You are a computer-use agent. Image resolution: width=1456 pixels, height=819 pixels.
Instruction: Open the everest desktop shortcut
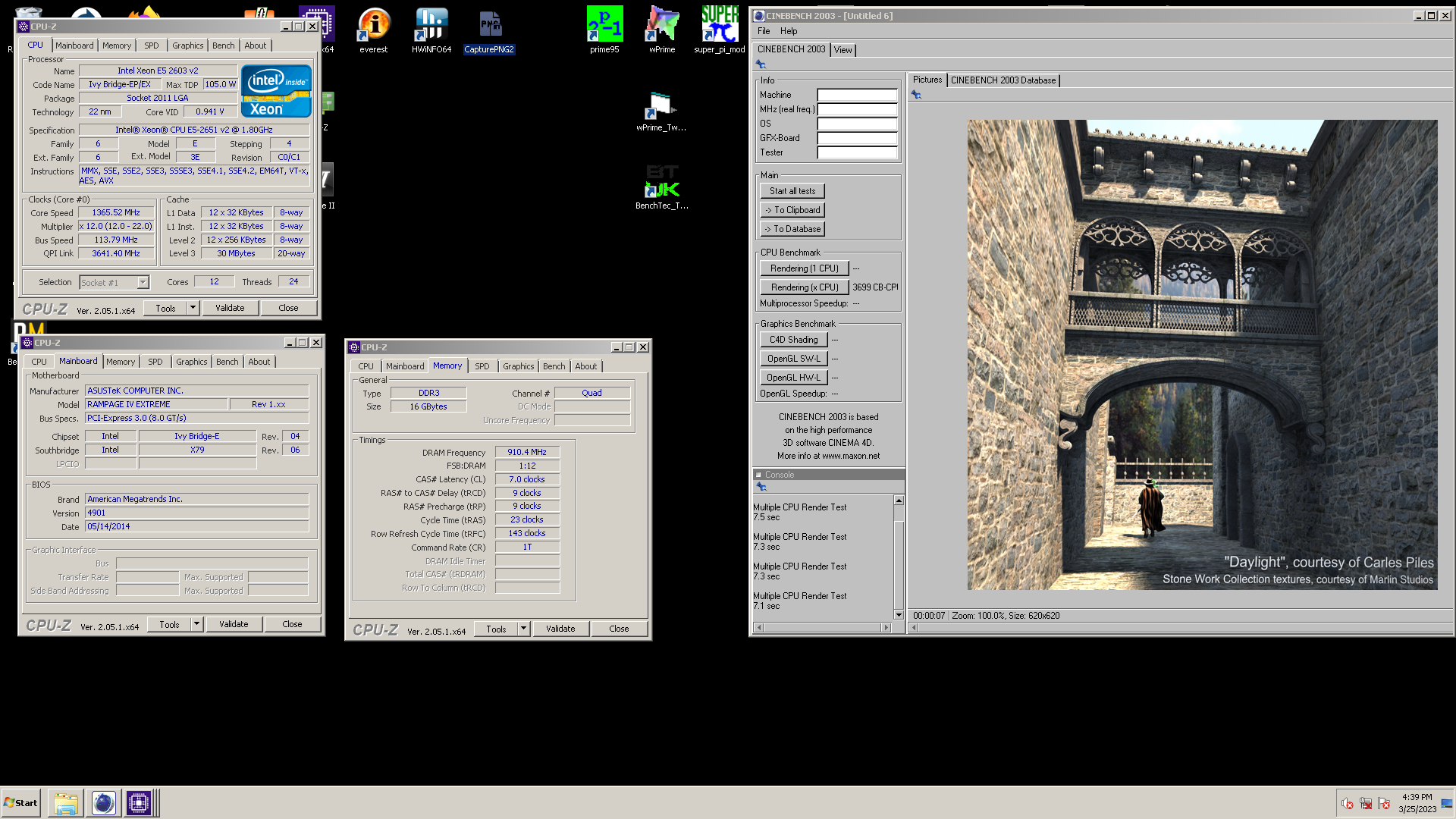click(x=373, y=30)
